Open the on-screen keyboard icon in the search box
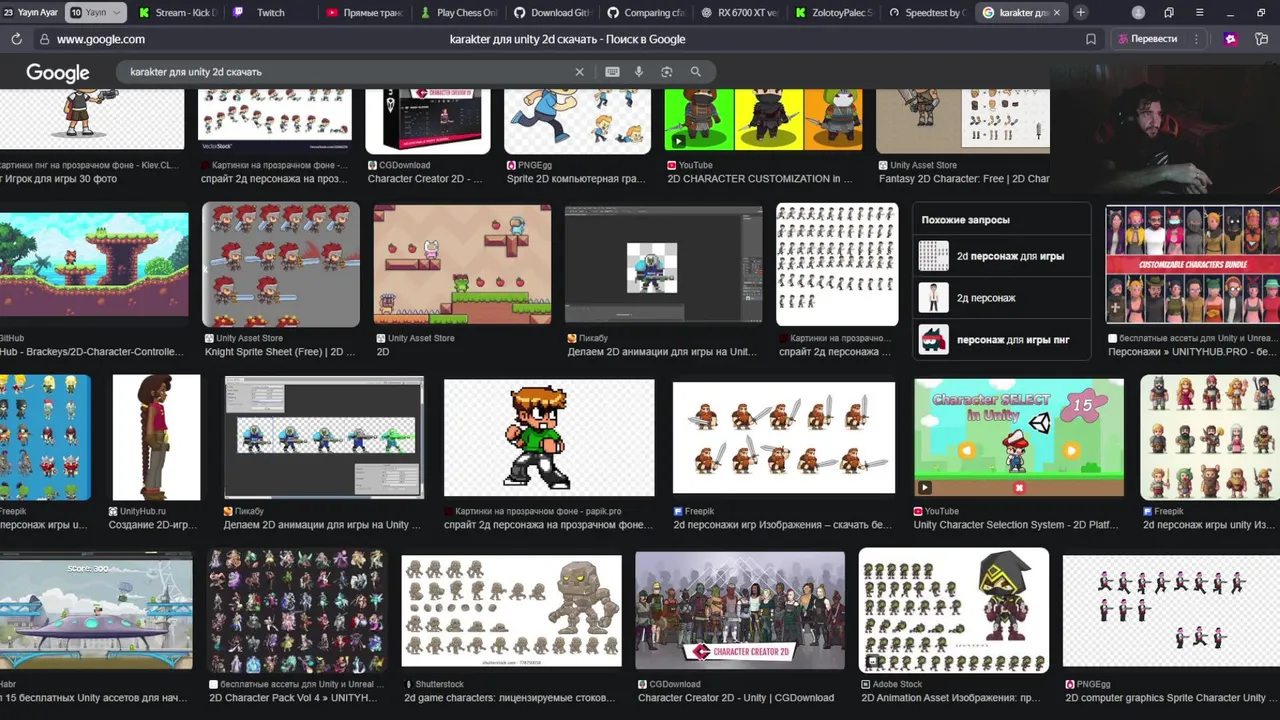Image resolution: width=1280 pixels, height=720 pixels. (612, 72)
